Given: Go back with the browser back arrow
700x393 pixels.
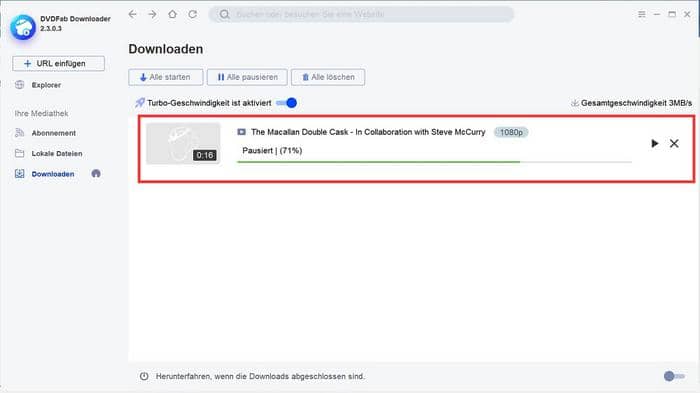Looking at the screenshot, I should pos(133,14).
